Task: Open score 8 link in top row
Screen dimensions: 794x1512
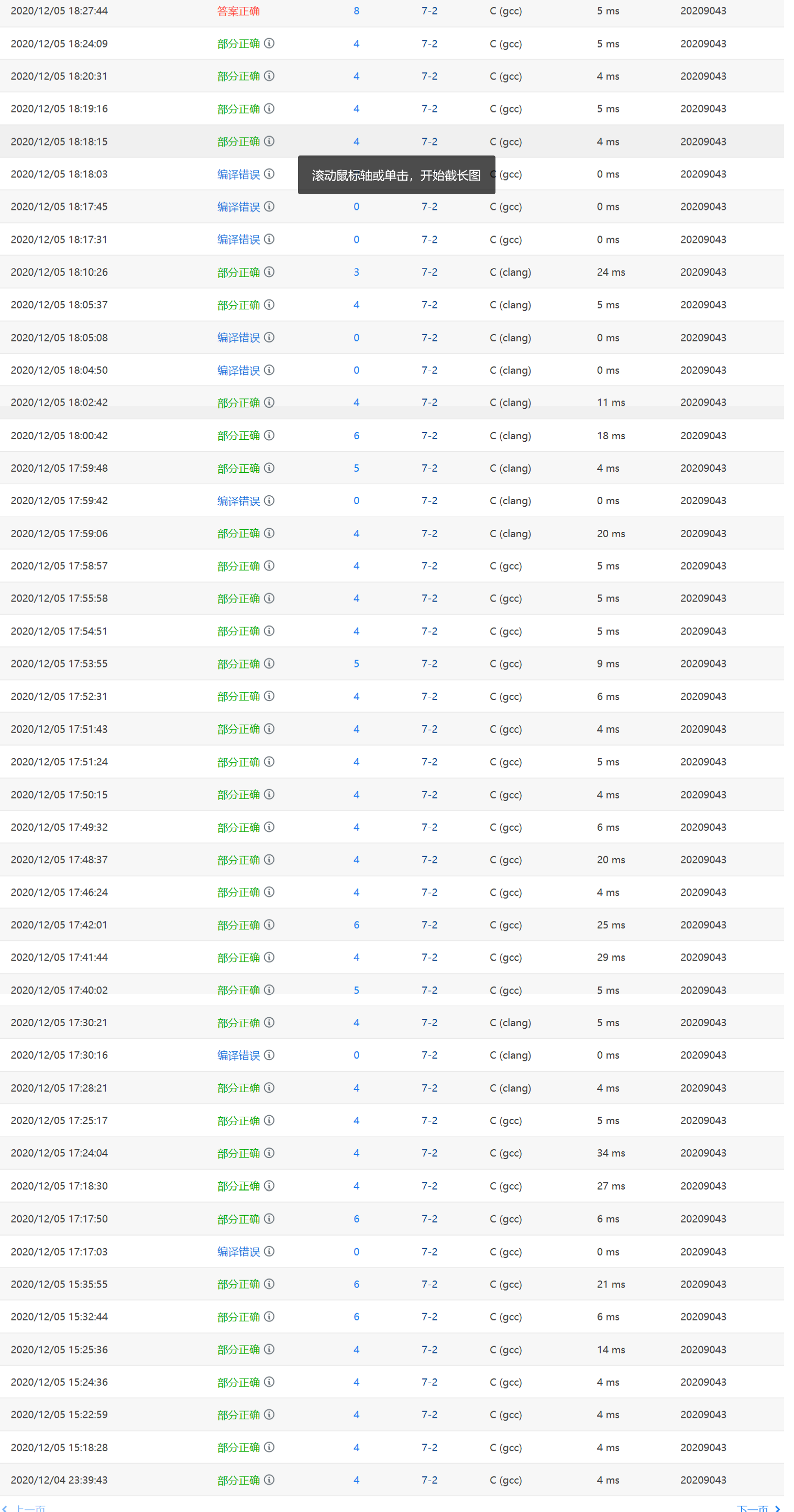Action: pyautogui.click(x=357, y=10)
